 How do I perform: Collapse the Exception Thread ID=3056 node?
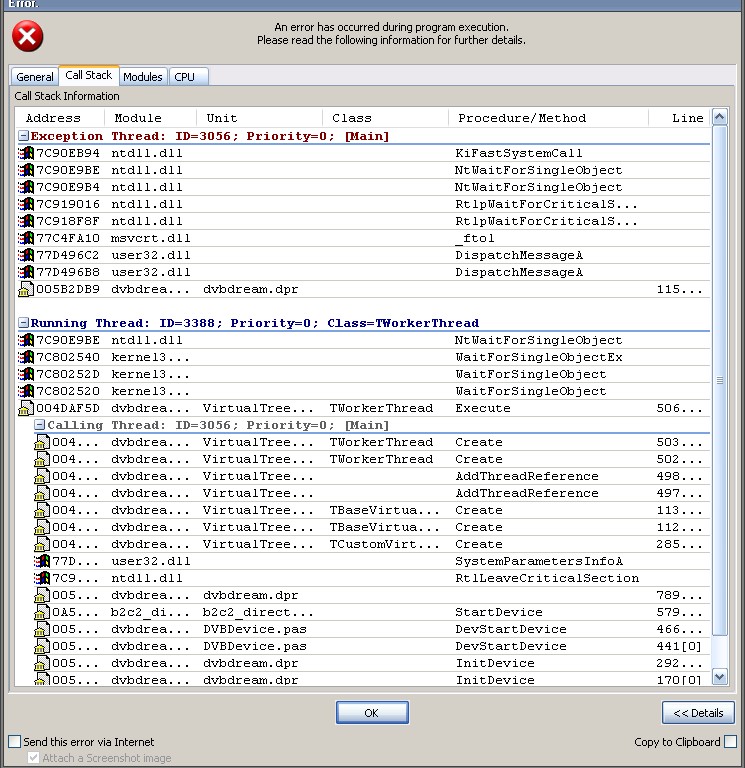[x=23, y=136]
